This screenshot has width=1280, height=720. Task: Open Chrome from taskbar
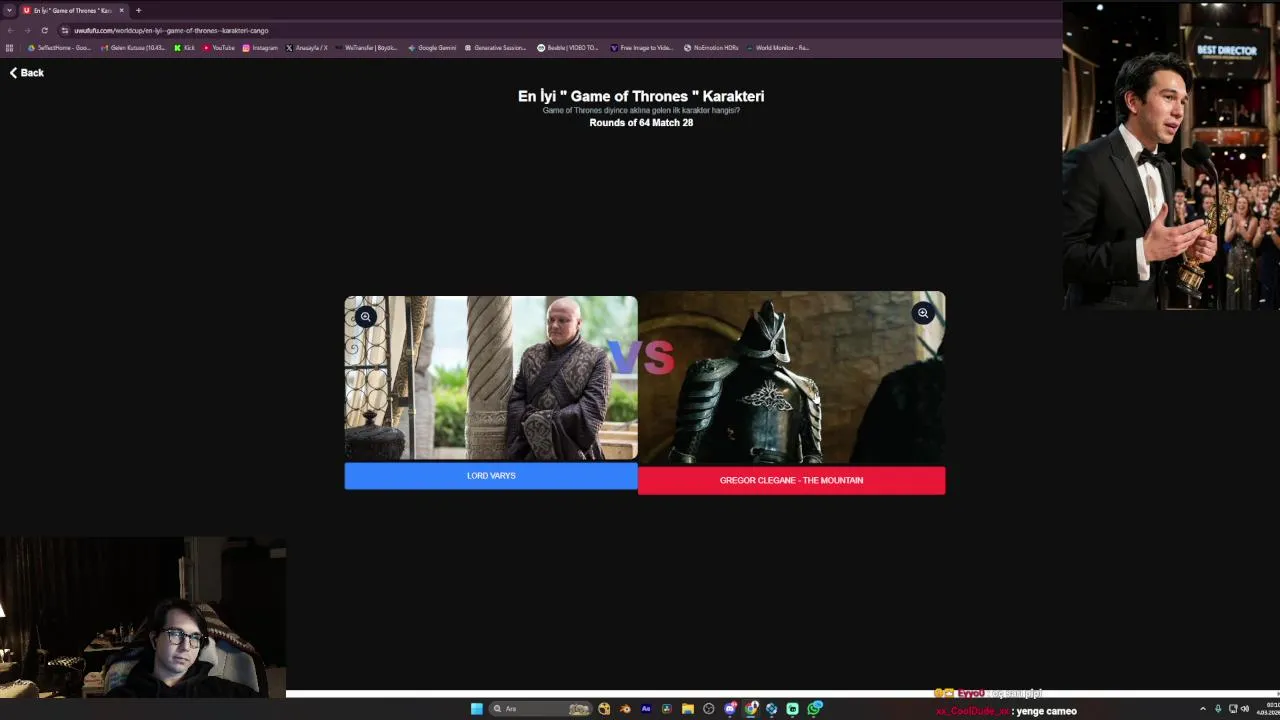(x=751, y=709)
